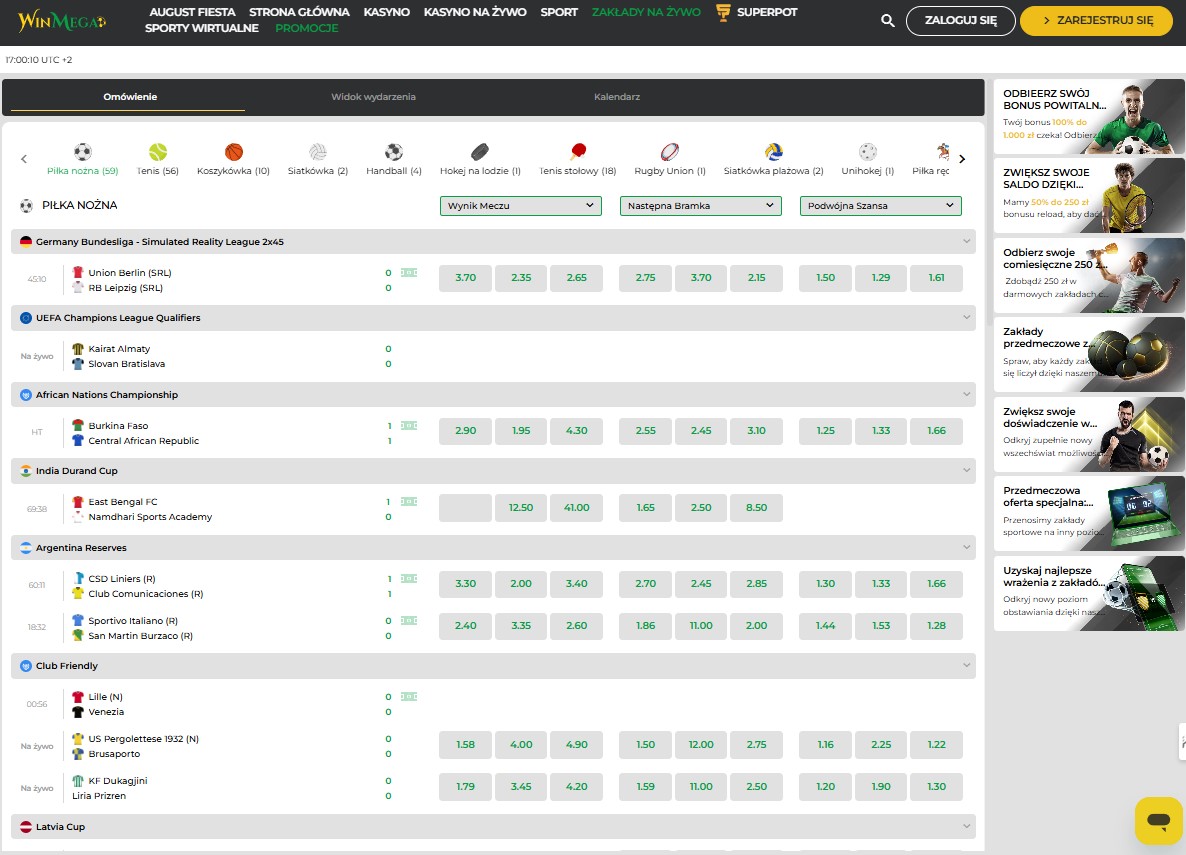Switch to the Kalendarz tab

[616, 97]
